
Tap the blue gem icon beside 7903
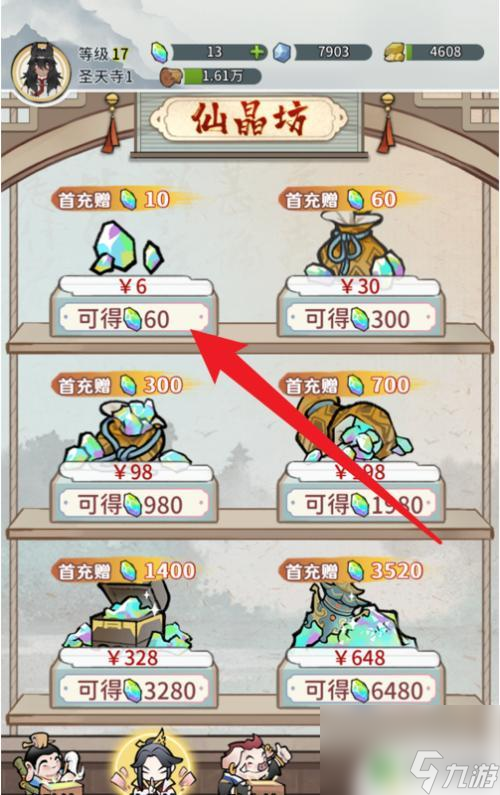point(282,52)
